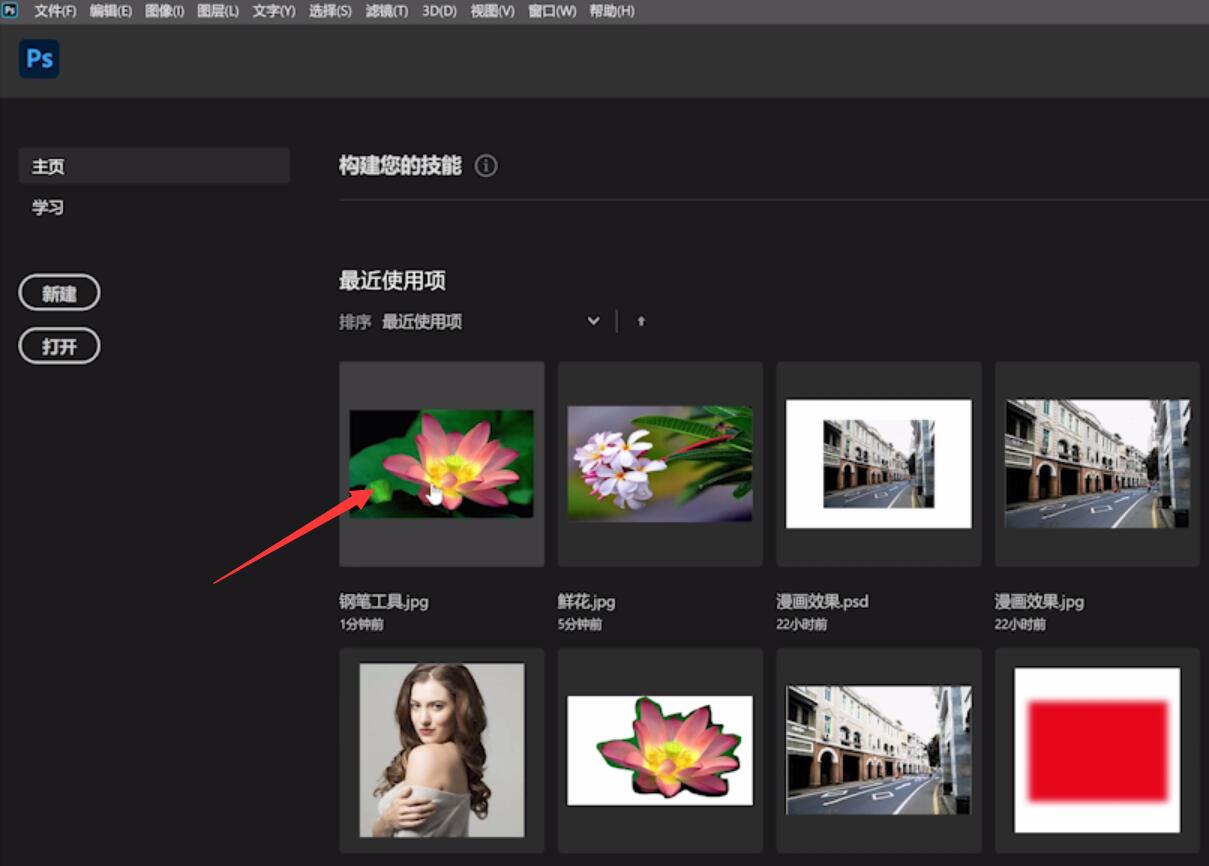Click the 5分钟前 timestamp
Screen dimensions: 1209x866
coord(580,624)
